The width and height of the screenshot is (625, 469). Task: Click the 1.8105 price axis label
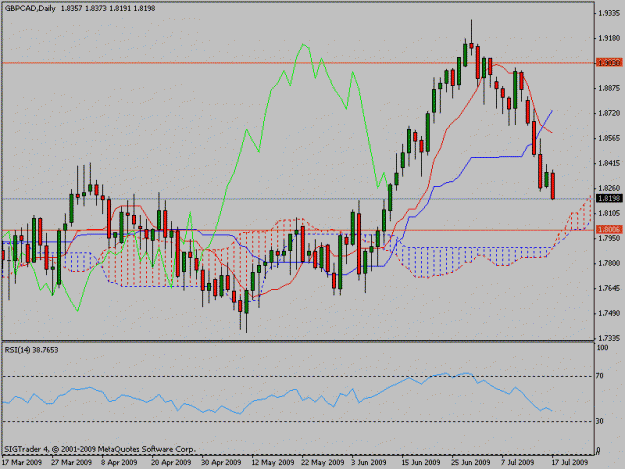pos(609,213)
